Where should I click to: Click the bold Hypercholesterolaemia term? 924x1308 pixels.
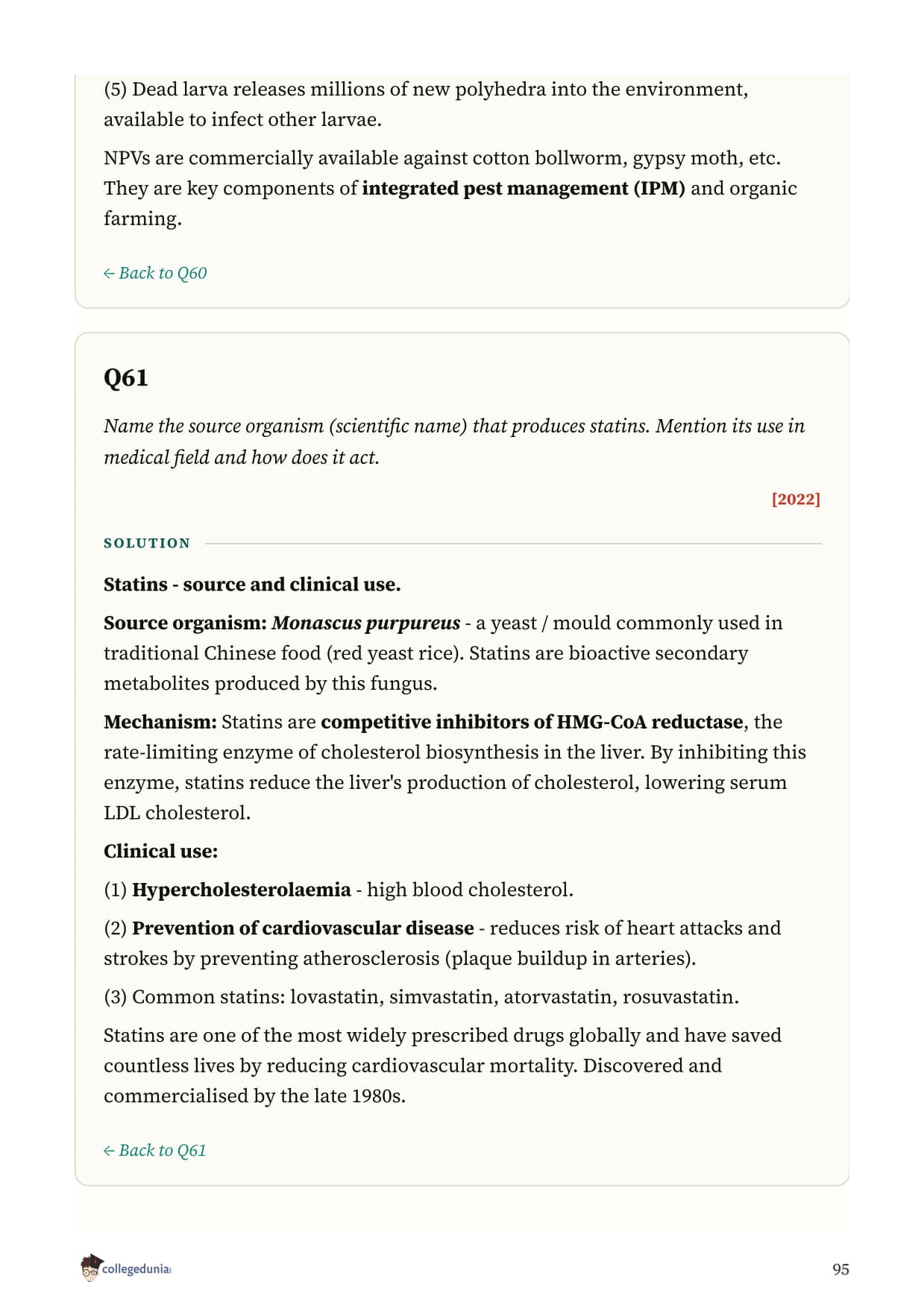(242, 890)
